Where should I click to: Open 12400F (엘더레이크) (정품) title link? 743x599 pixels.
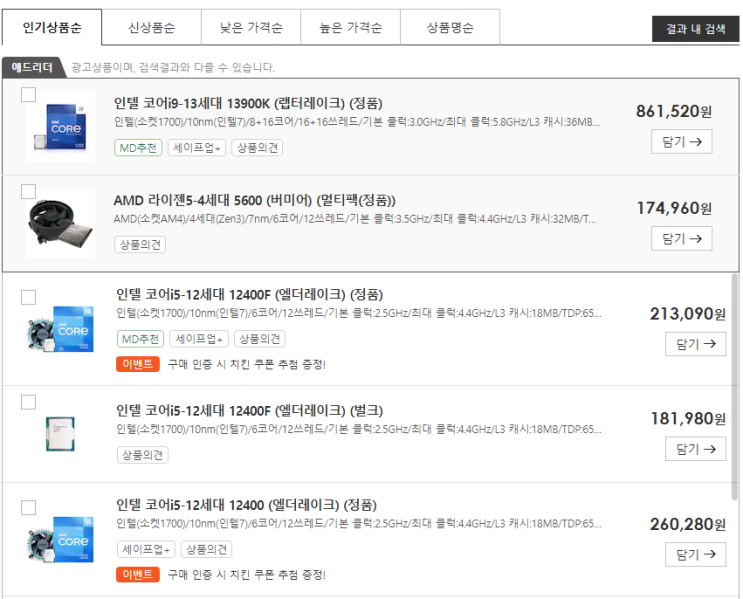(x=249, y=294)
